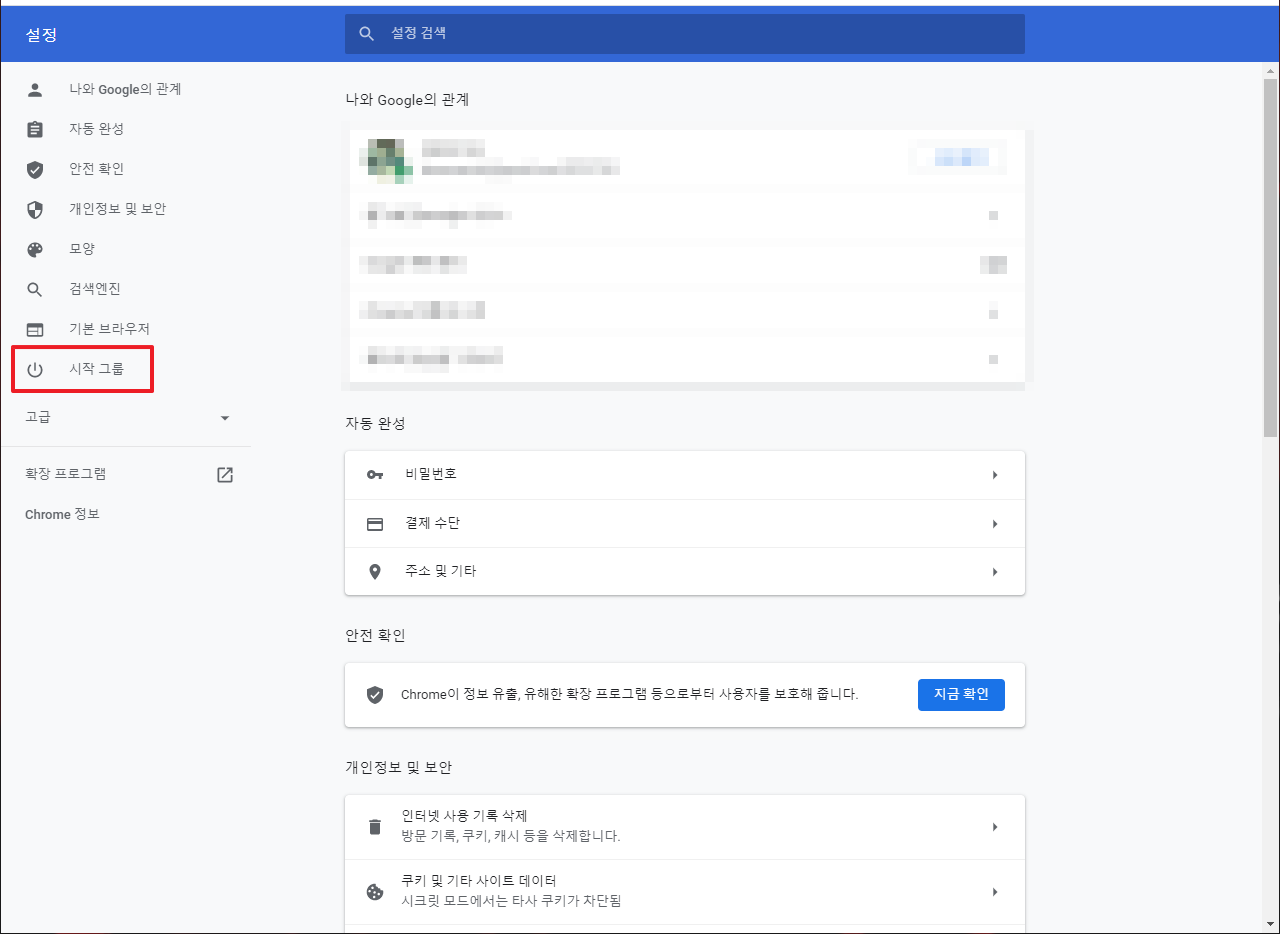This screenshot has width=1280, height=934.
Task: Open the 인터넷 사용 기록 삭제 row arrow
Action: pos(995,827)
